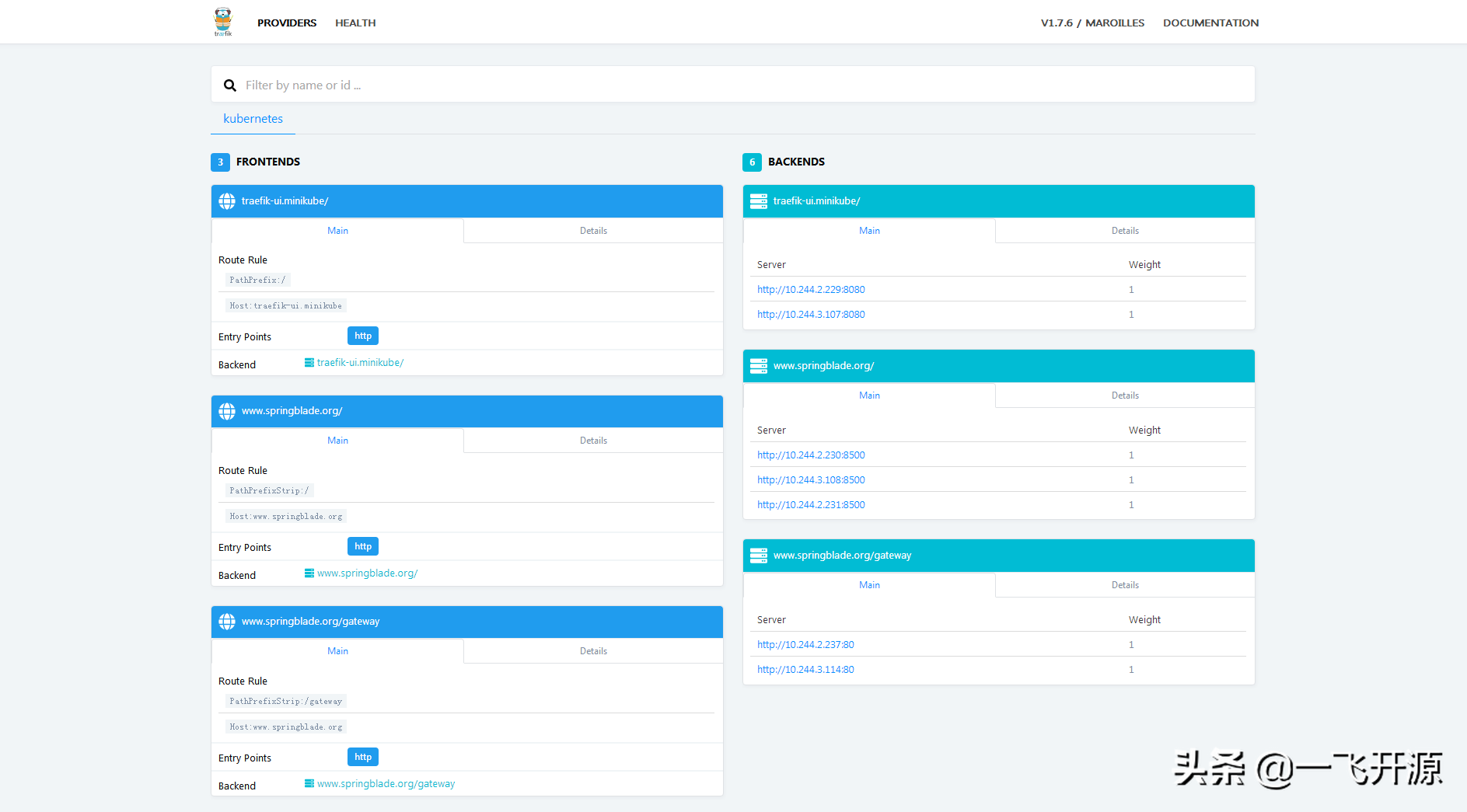Open Main tab of traefik-ui.minikube/ backend
Image resolution: width=1467 pixels, height=812 pixels.
pos(869,231)
